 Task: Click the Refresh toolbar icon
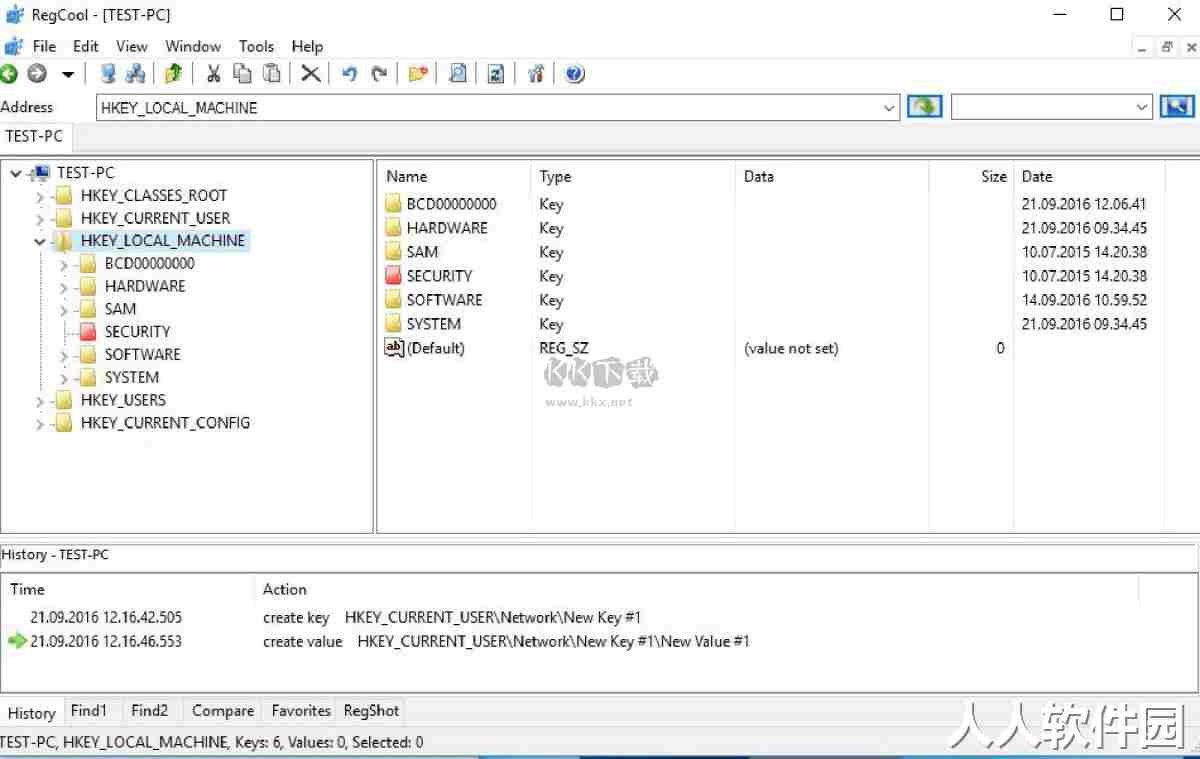[496, 73]
